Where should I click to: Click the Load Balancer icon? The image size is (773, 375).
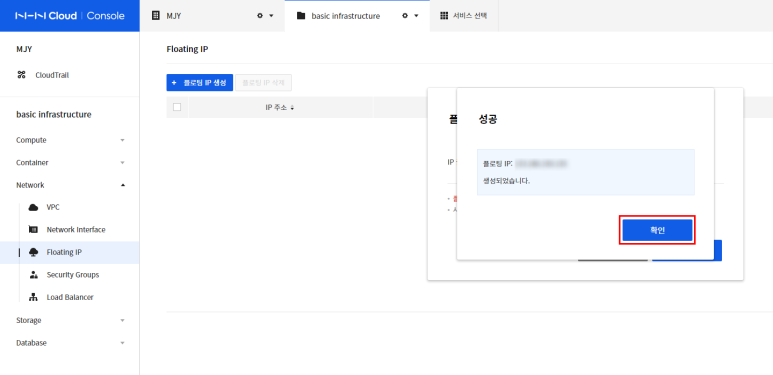[x=34, y=297]
